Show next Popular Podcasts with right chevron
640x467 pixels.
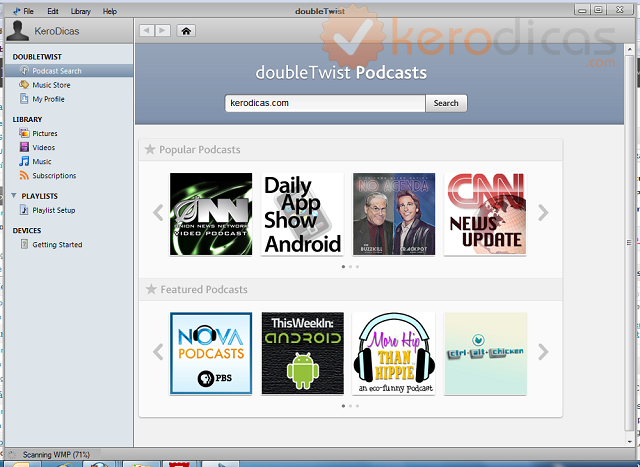(x=543, y=213)
